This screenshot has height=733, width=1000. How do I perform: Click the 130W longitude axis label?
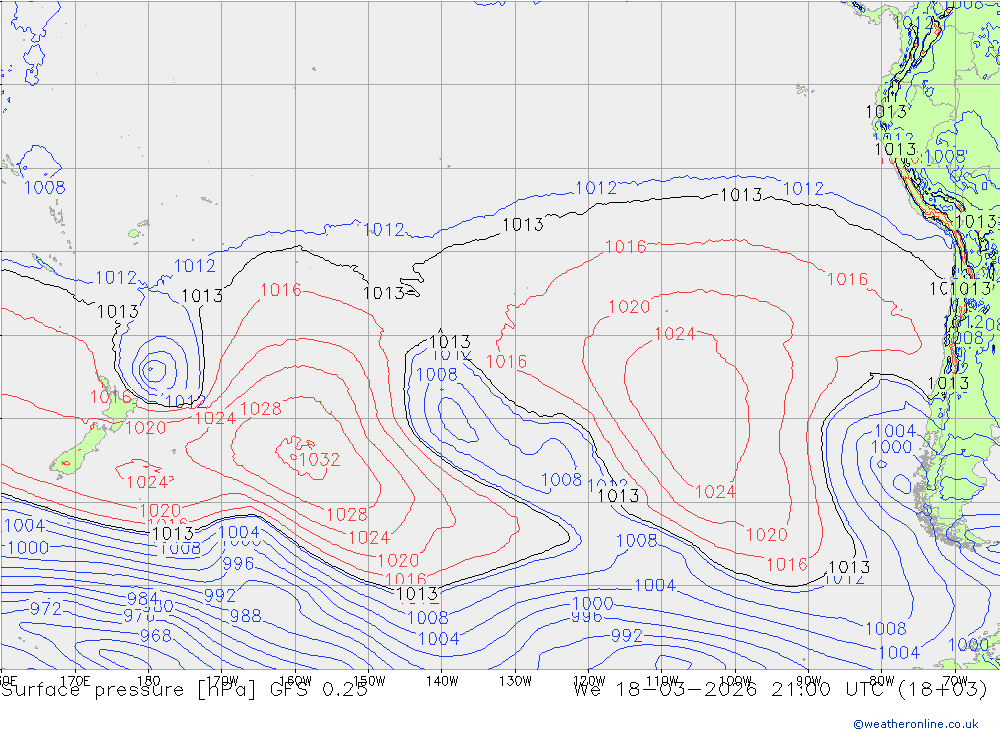(x=515, y=681)
